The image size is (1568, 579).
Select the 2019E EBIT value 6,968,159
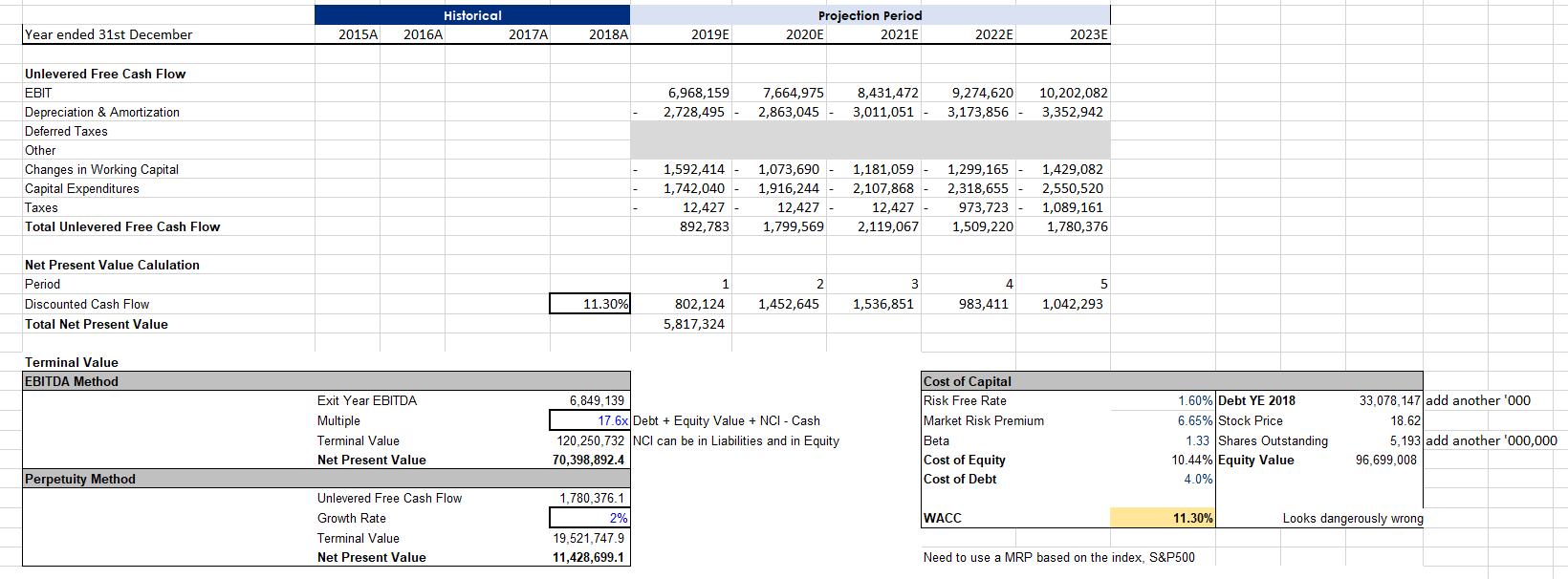tap(698, 93)
